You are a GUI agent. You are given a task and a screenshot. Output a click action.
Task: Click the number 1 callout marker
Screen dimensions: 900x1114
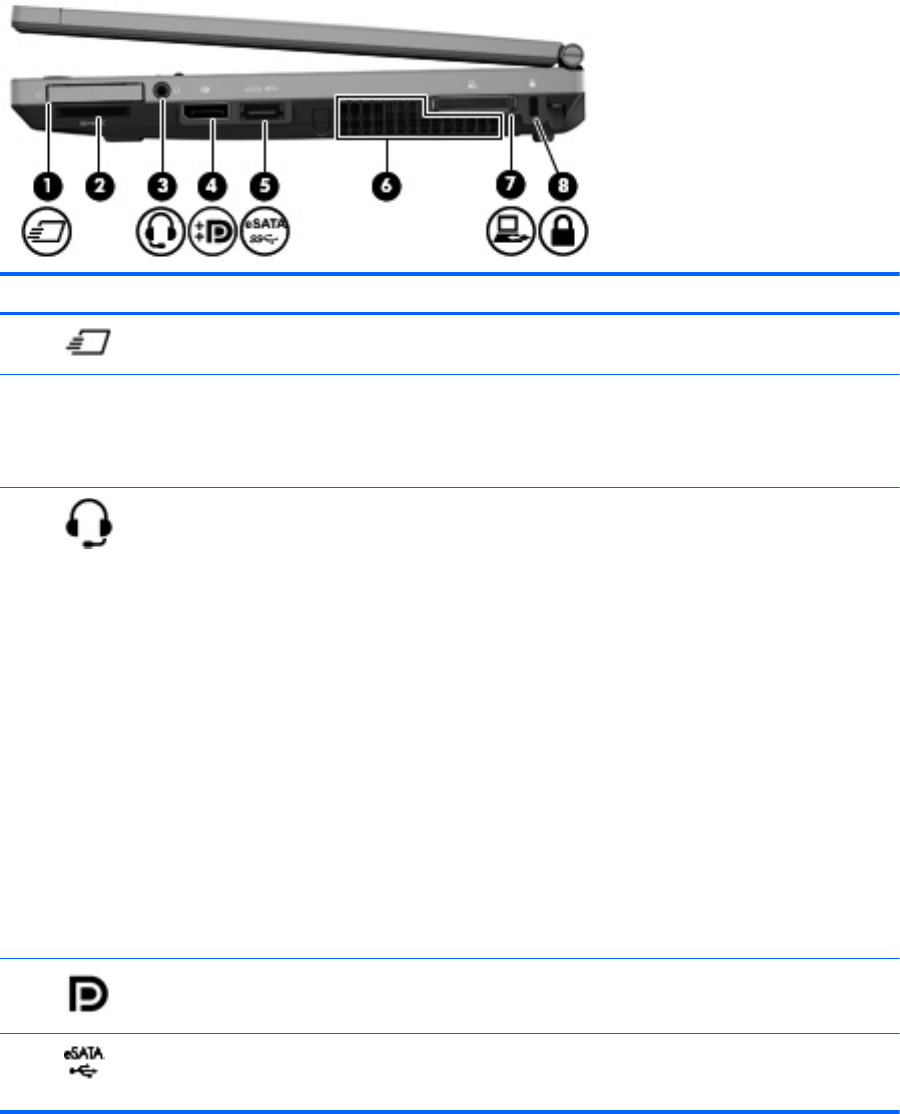(x=48, y=186)
